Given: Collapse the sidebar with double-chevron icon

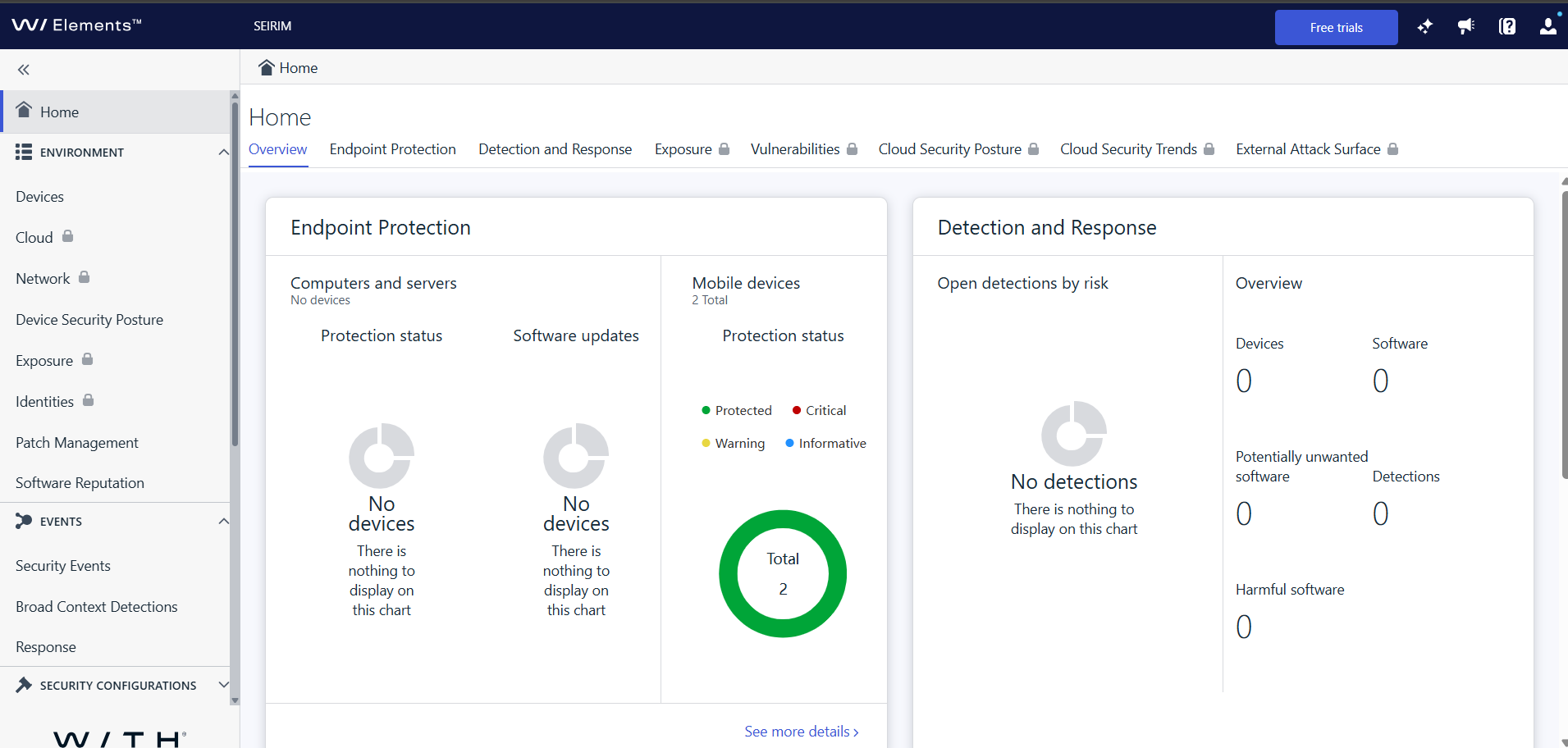Looking at the screenshot, I should 24,70.
